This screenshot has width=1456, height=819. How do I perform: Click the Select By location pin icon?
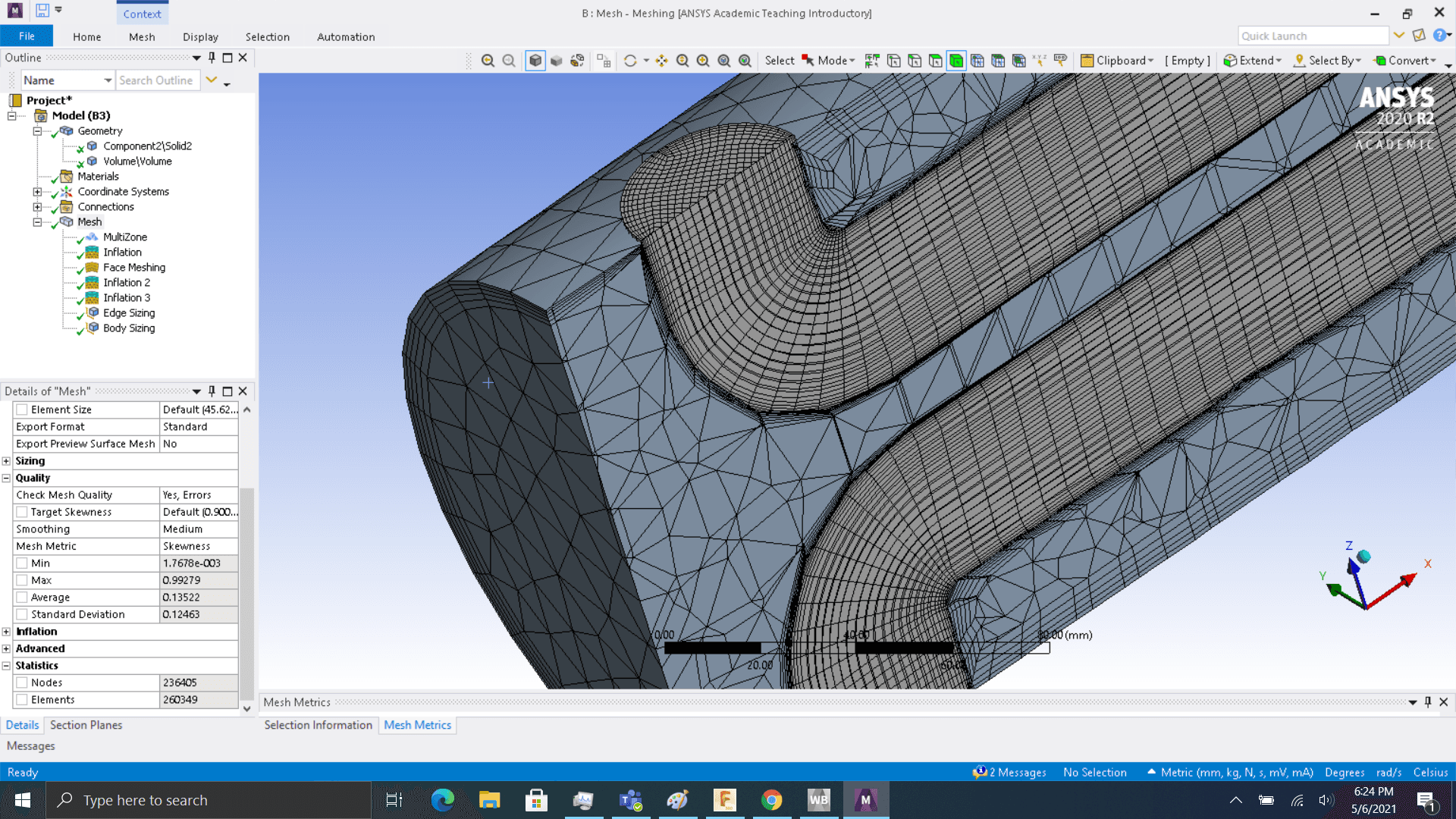coord(1299,61)
